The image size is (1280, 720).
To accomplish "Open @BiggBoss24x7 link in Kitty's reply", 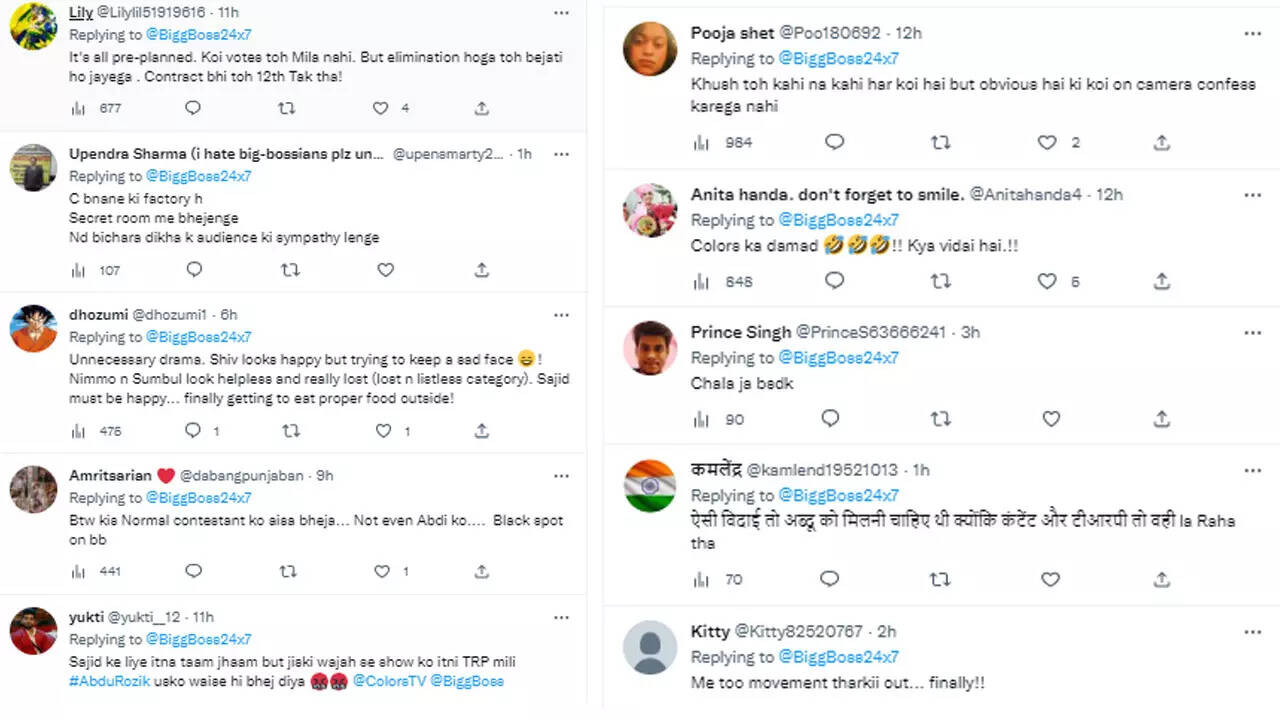I will coord(838,657).
